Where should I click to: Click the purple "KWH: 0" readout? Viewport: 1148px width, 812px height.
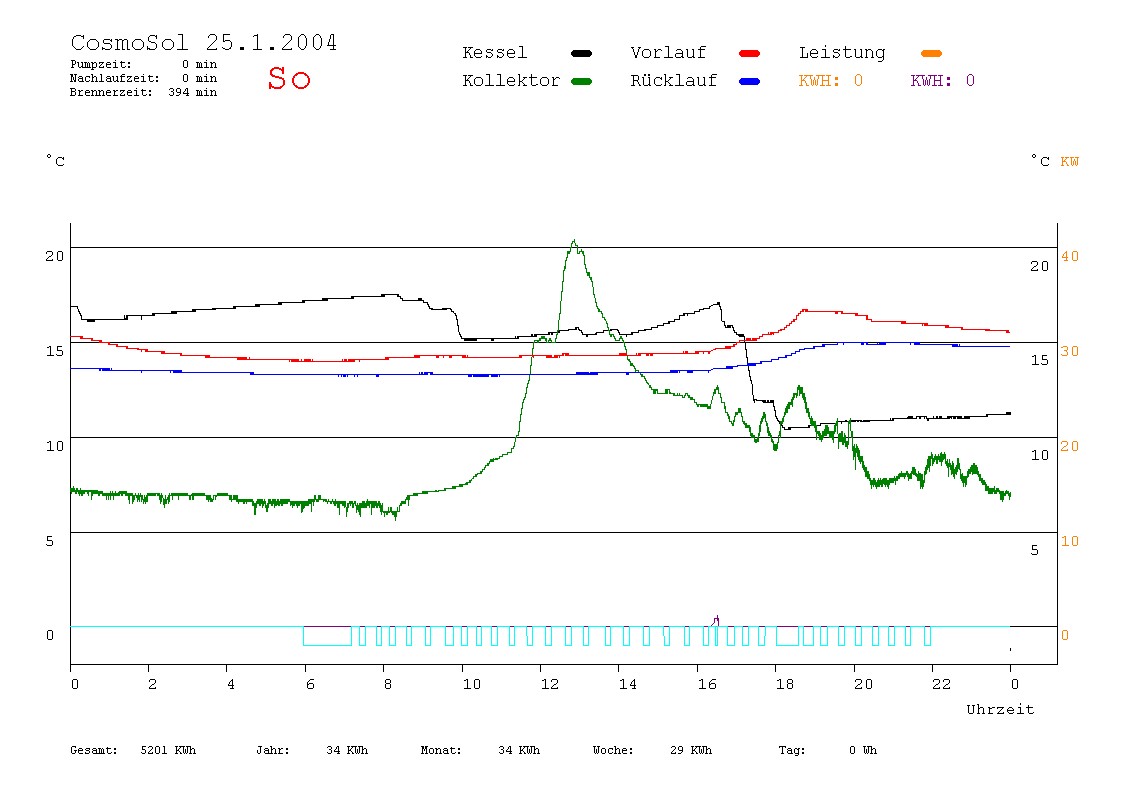point(943,81)
